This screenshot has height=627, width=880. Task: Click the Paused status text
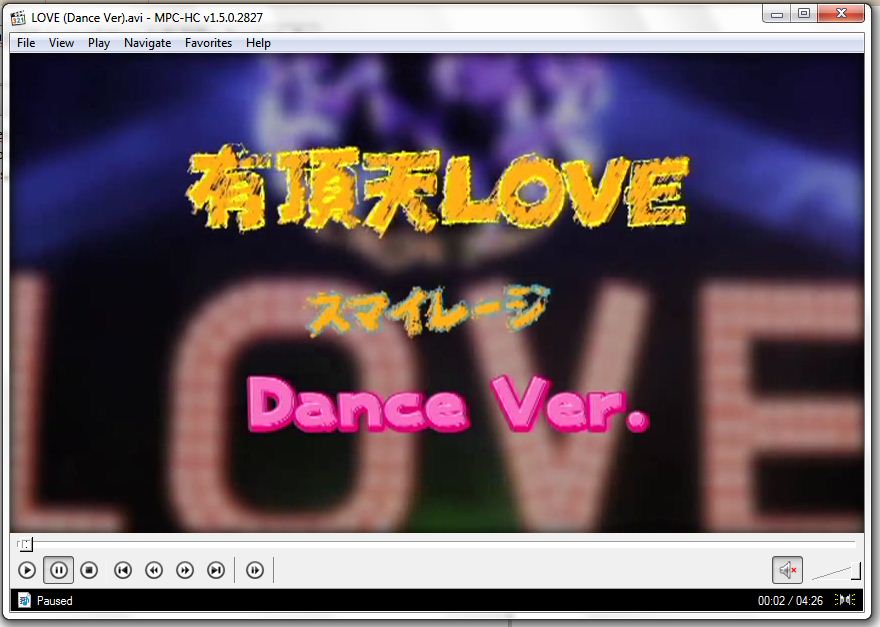[x=54, y=601]
